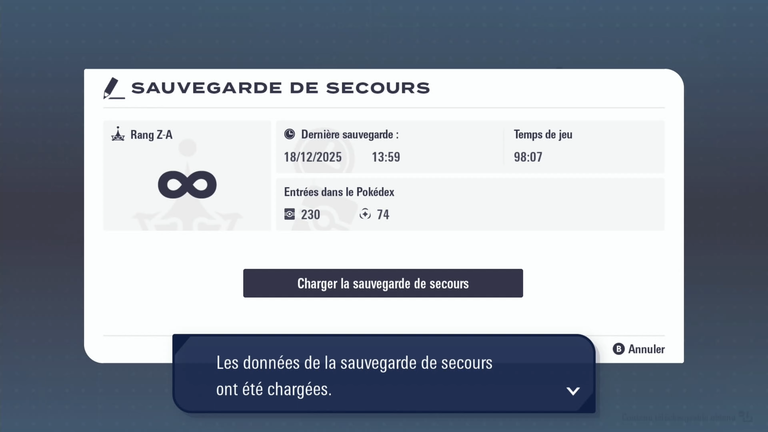Click the playtime value 98:07
The image size is (768, 432).
coord(528,157)
